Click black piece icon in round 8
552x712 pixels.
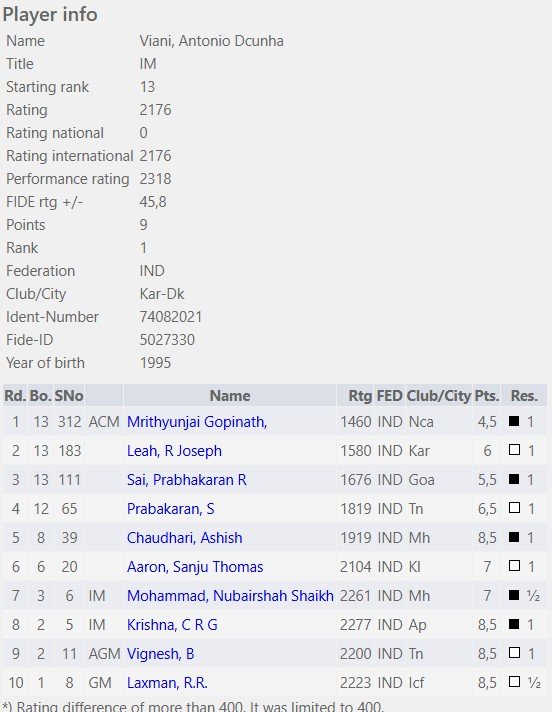point(514,624)
